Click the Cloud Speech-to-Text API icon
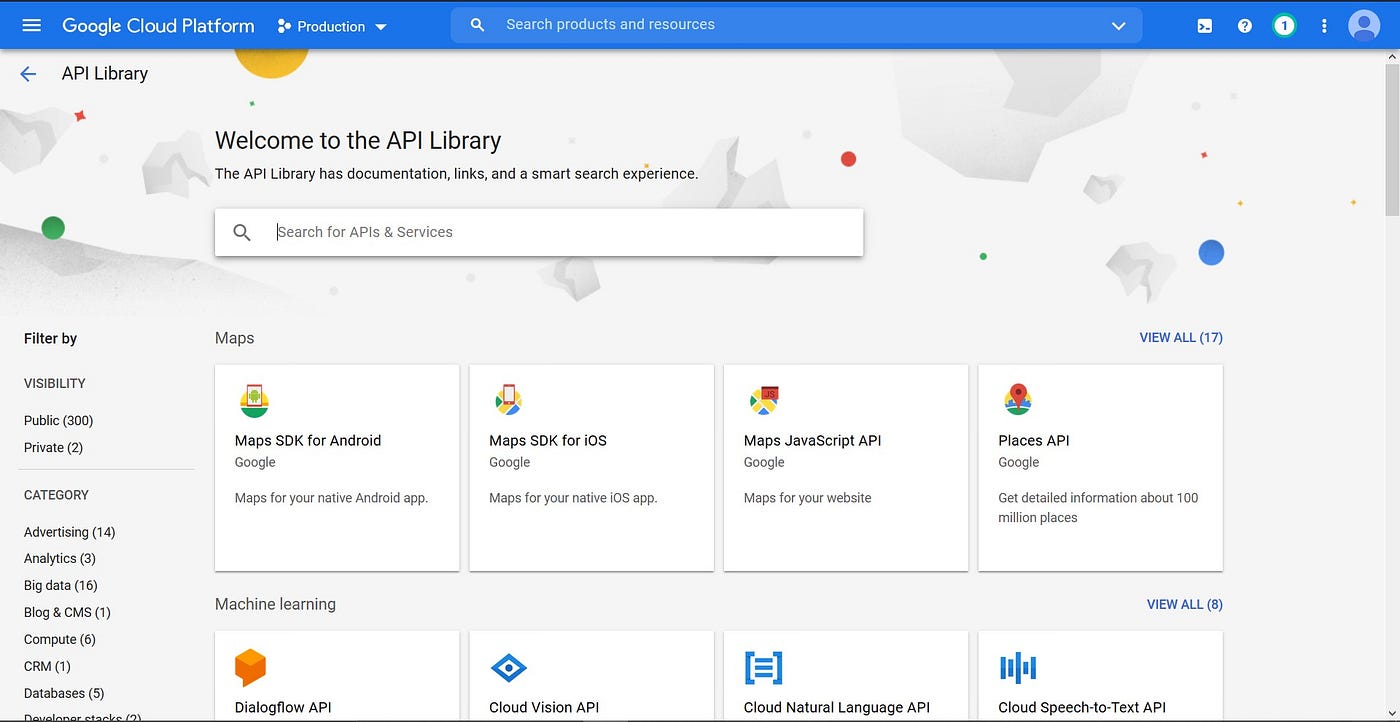 coord(1018,667)
